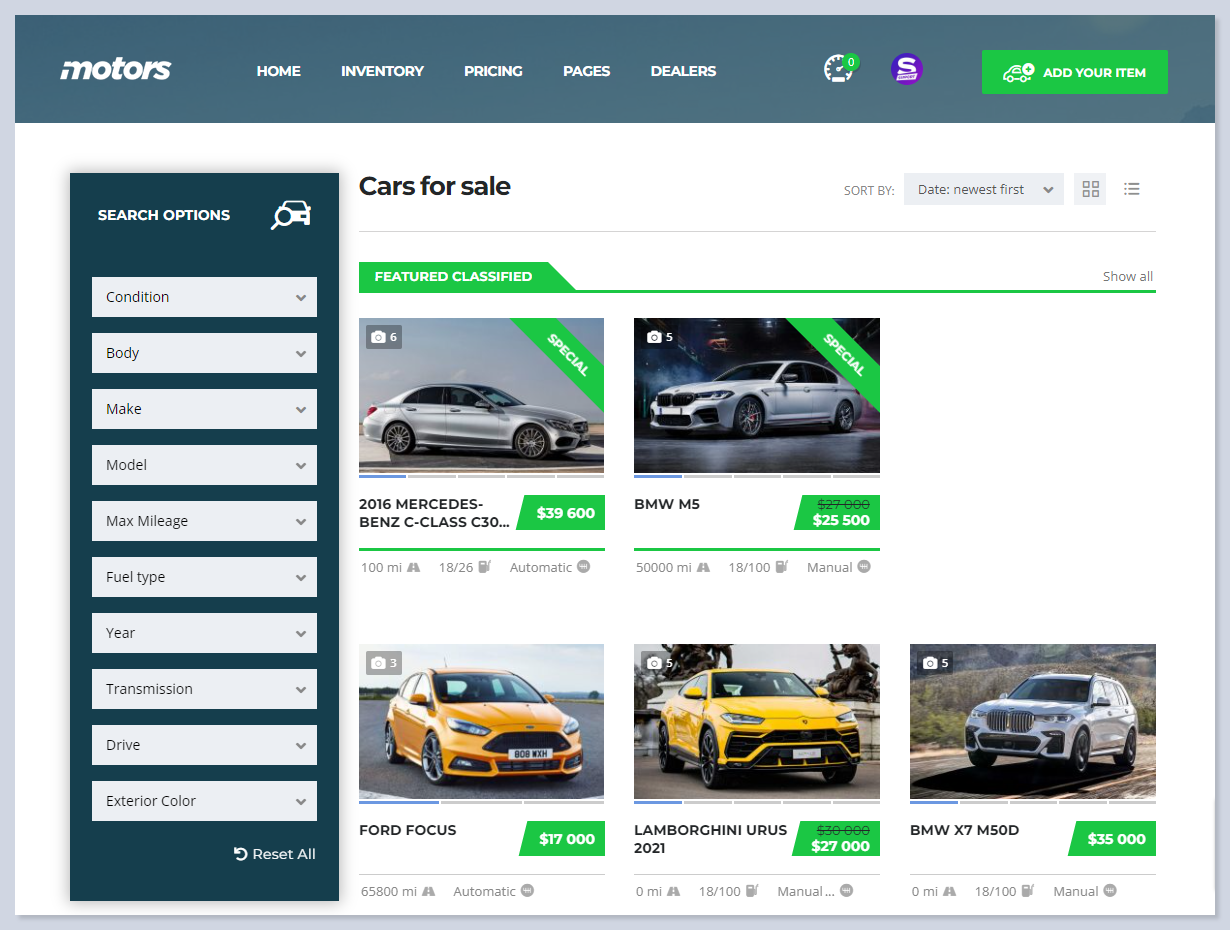Expand the Fuel type dropdown
The width and height of the screenshot is (1230, 930).
point(204,577)
